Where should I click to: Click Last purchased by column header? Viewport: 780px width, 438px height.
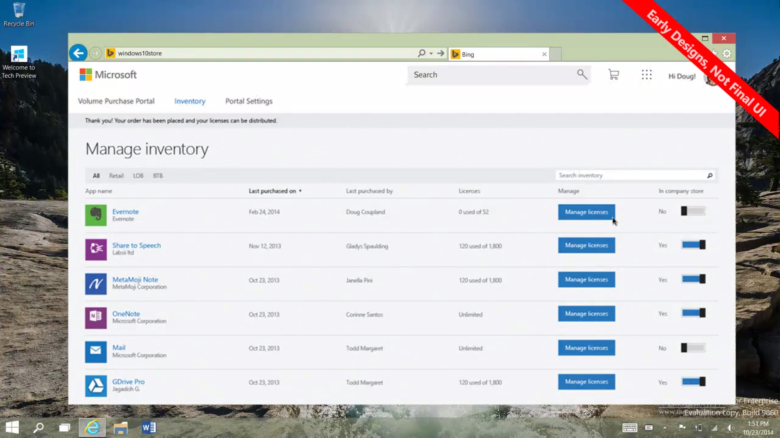(x=369, y=191)
